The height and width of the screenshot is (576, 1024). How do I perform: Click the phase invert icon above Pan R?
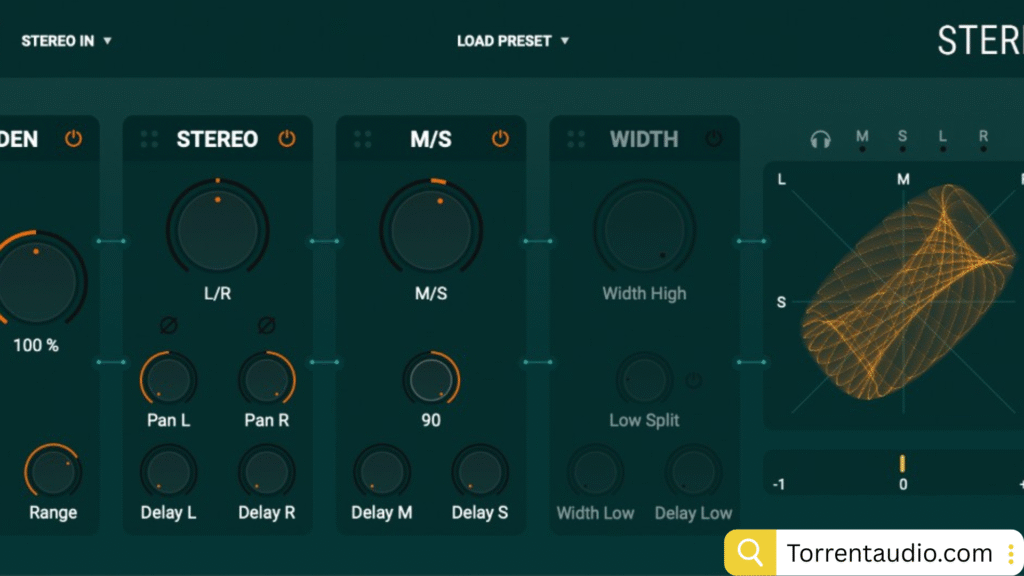click(266, 325)
